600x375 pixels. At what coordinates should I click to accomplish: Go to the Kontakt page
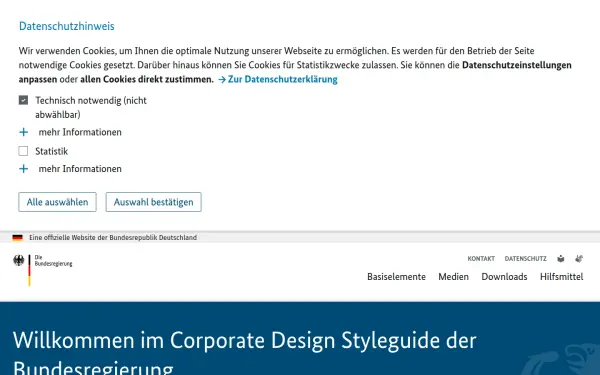point(481,259)
